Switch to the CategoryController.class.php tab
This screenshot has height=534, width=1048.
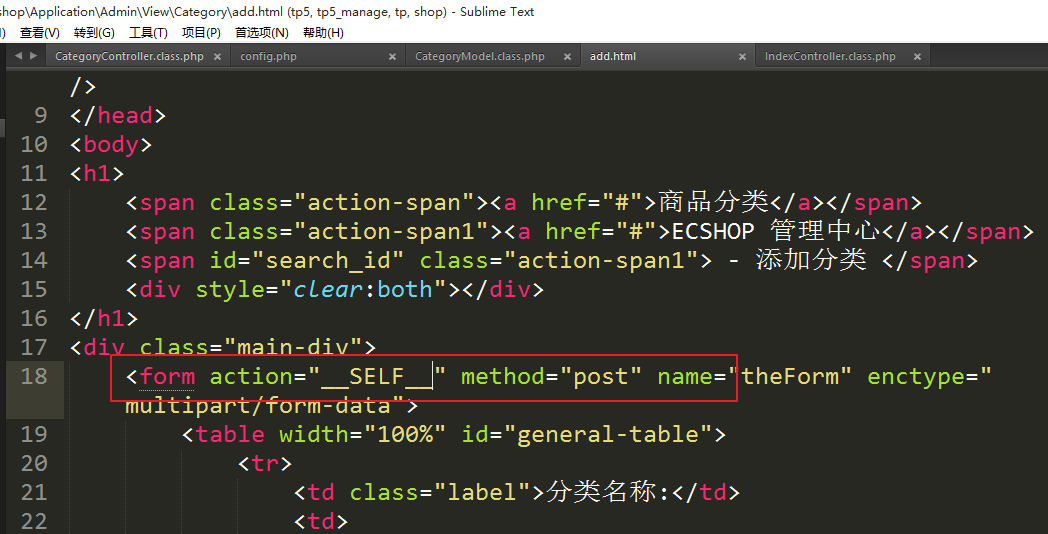coord(129,57)
